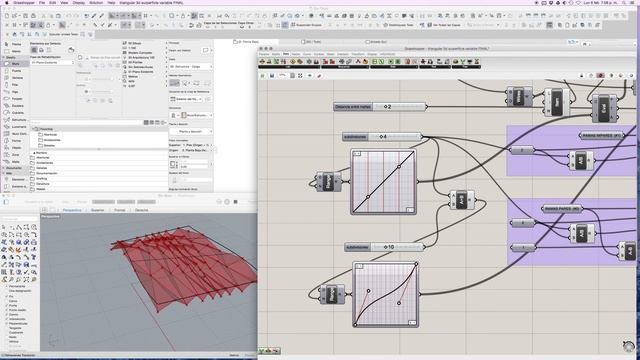The width and height of the screenshot is (640, 360).
Task: Open the Solution menu in menu bar
Action: click(x=96, y=2)
